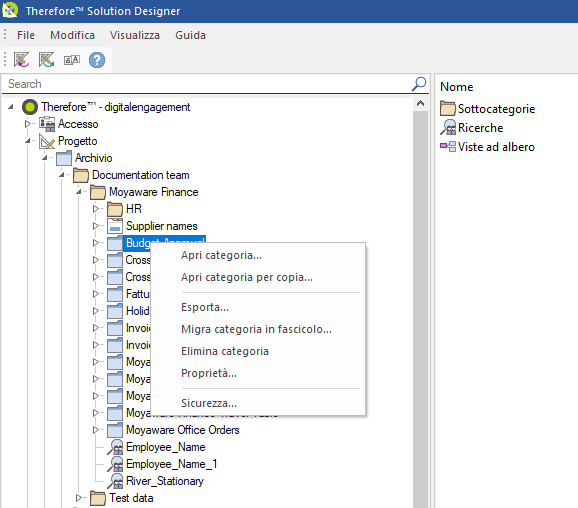This screenshot has height=508, width=578.
Task: Click the Therefore app logo in title bar
Action: tap(10, 10)
